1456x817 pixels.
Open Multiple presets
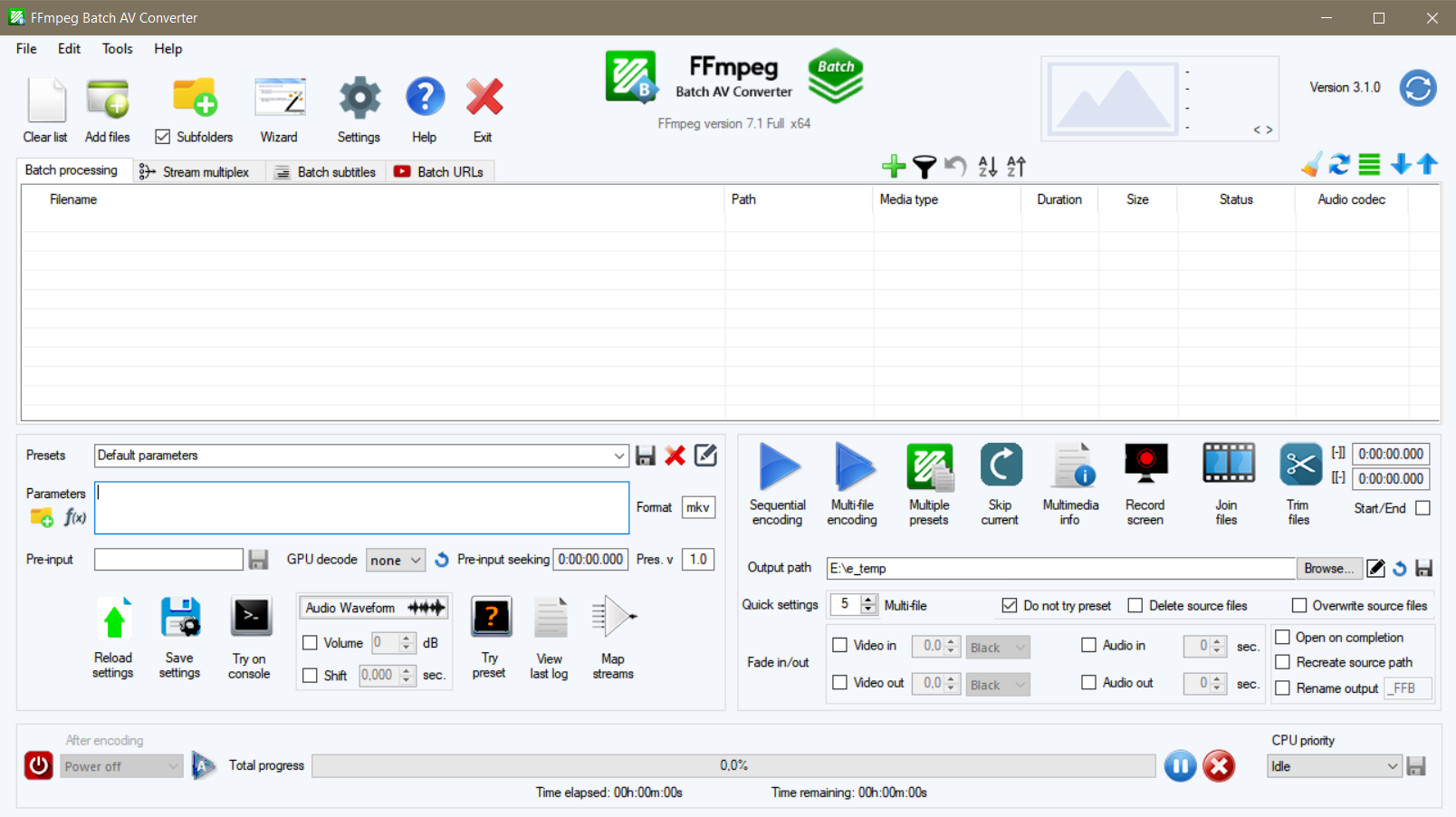pos(930,467)
